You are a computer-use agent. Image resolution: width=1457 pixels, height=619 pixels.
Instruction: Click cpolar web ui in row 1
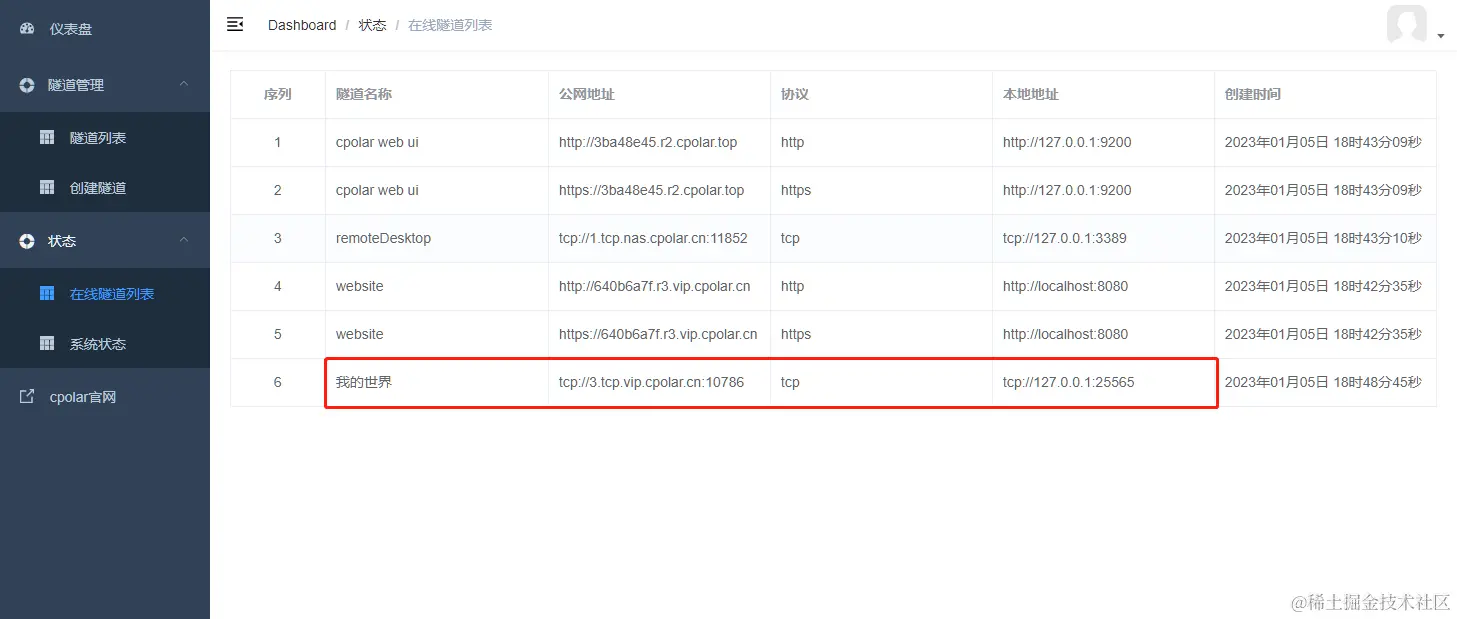pos(377,142)
